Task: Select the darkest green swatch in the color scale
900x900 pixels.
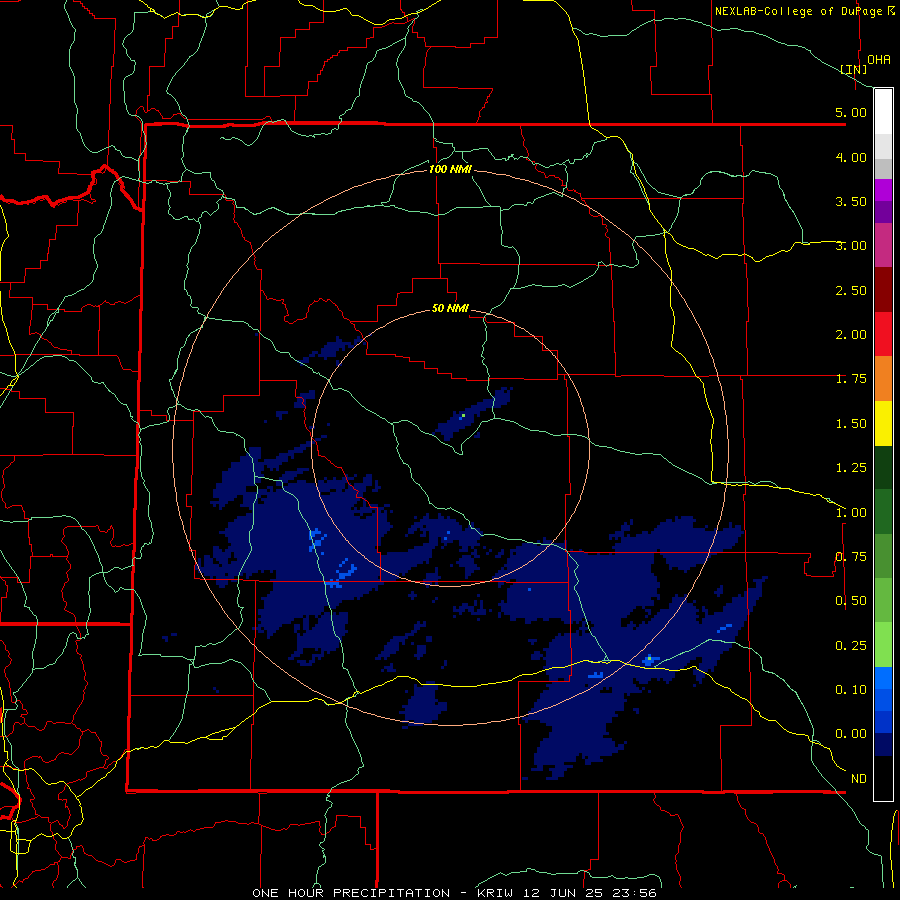Action: point(883,467)
